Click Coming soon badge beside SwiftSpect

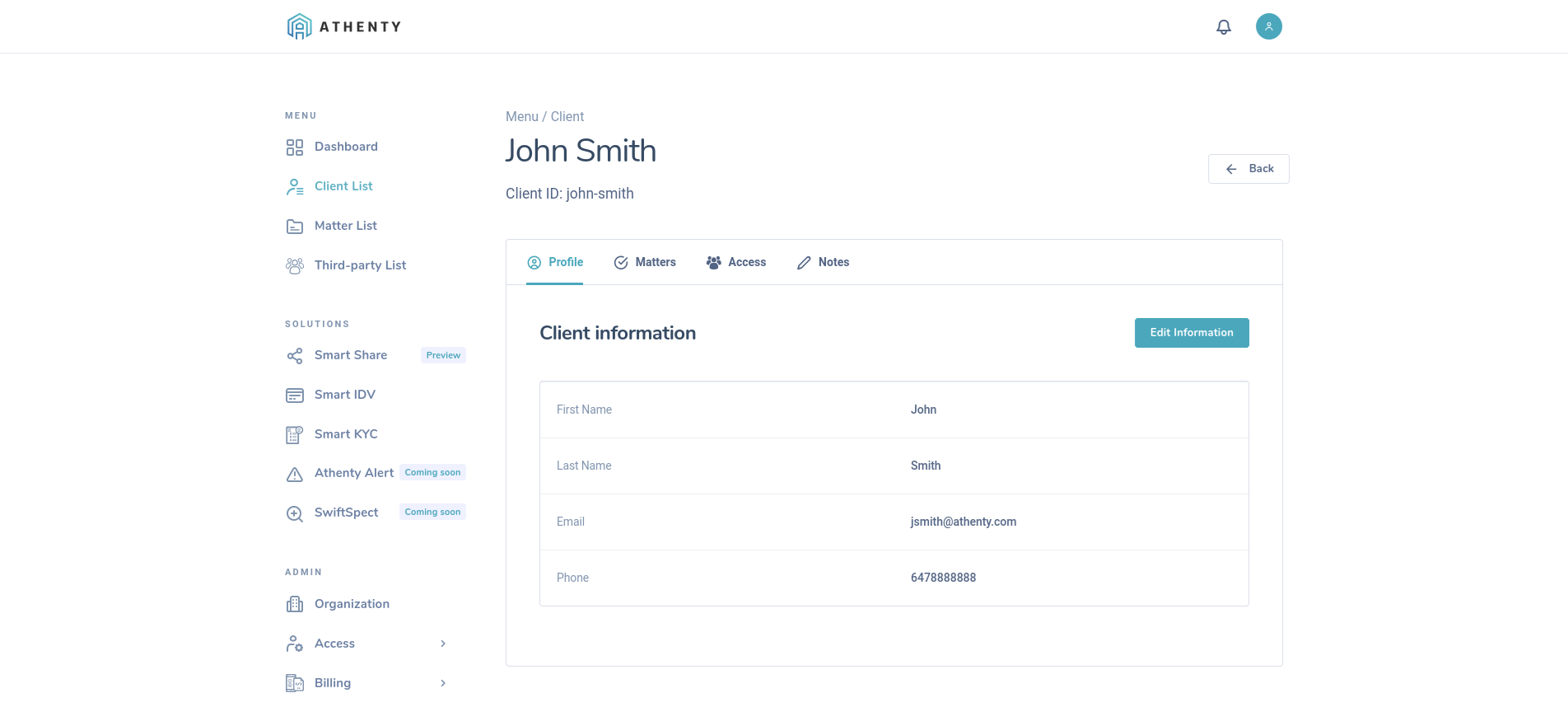(432, 512)
